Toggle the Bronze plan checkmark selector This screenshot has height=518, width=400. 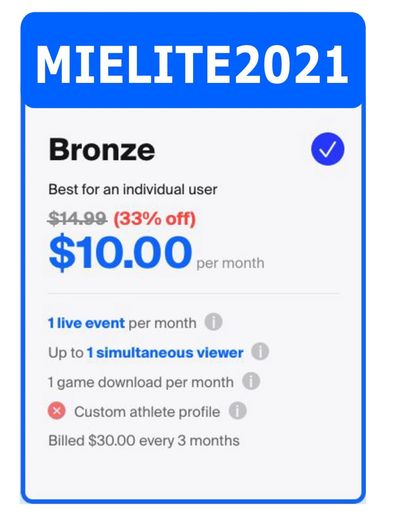tap(328, 149)
